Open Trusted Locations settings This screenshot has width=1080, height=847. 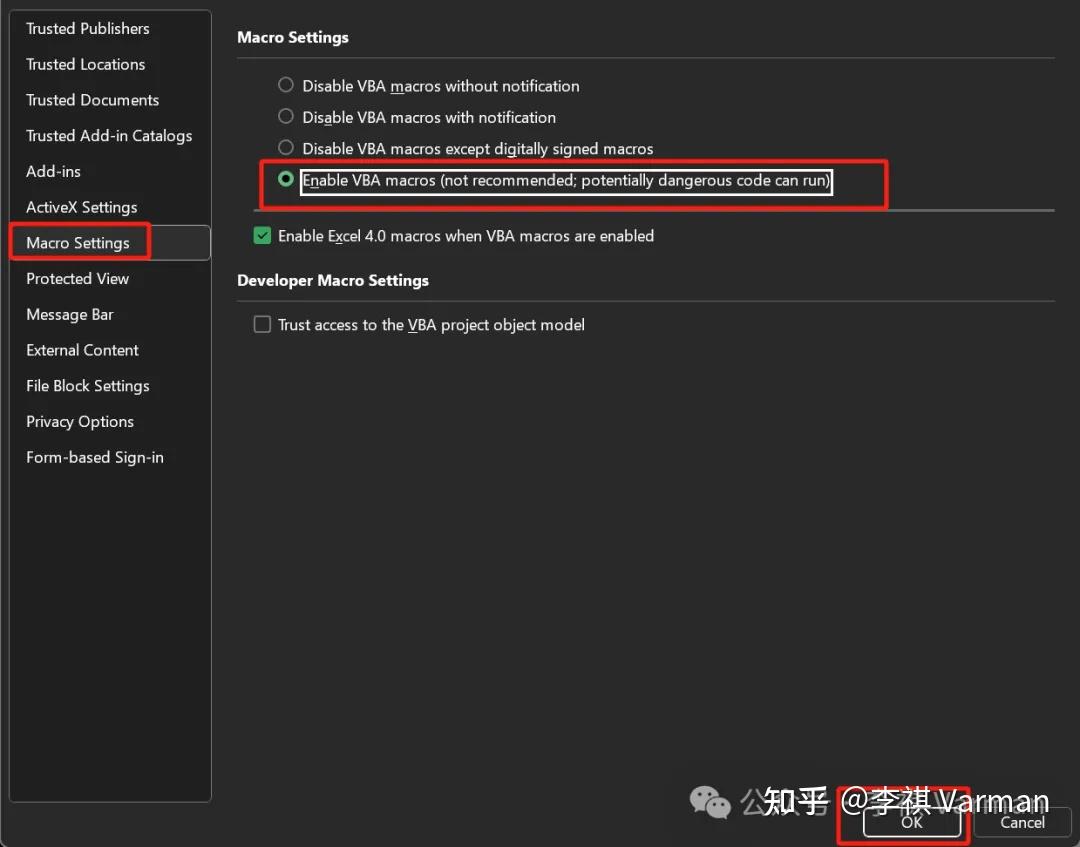(x=85, y=64)
